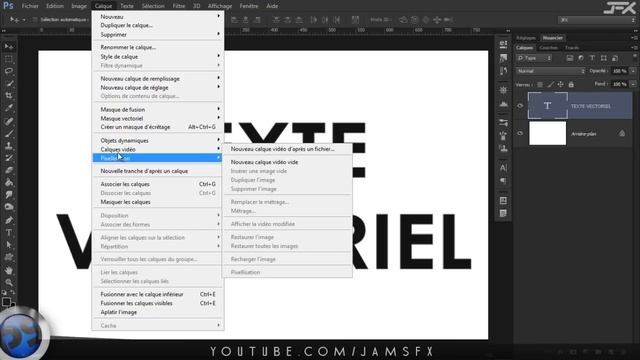The width and height of the screenshot is (640, 360).
Task: Select the Dodge tool
Action: [x=9, y=207]
